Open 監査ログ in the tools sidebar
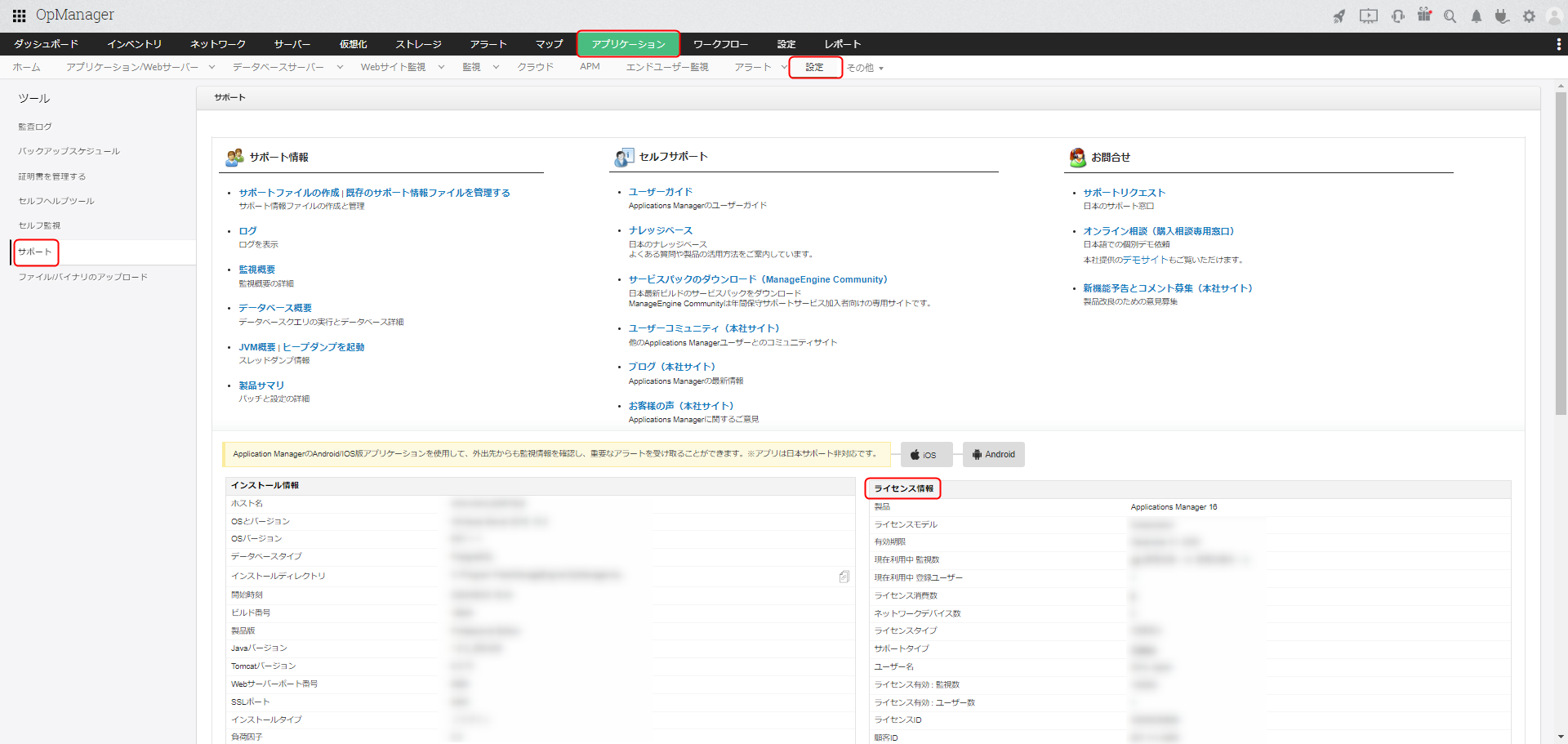Viewport: 1568px width, 744px height. [35, 127]
